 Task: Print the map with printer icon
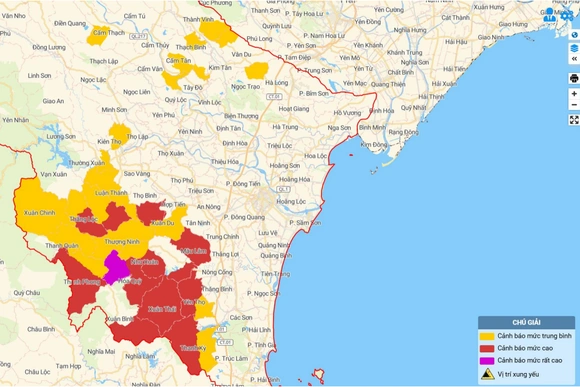[574, 78]
